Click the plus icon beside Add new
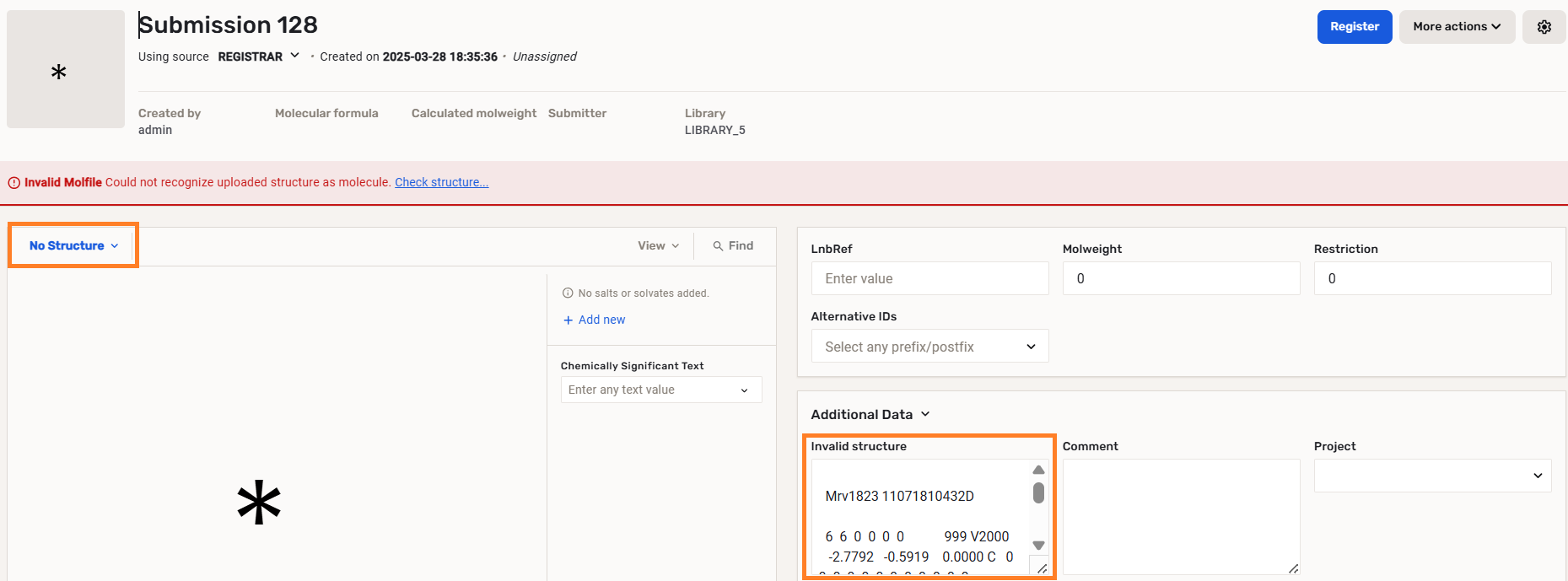1568x581 pixels. pos(568,320)
